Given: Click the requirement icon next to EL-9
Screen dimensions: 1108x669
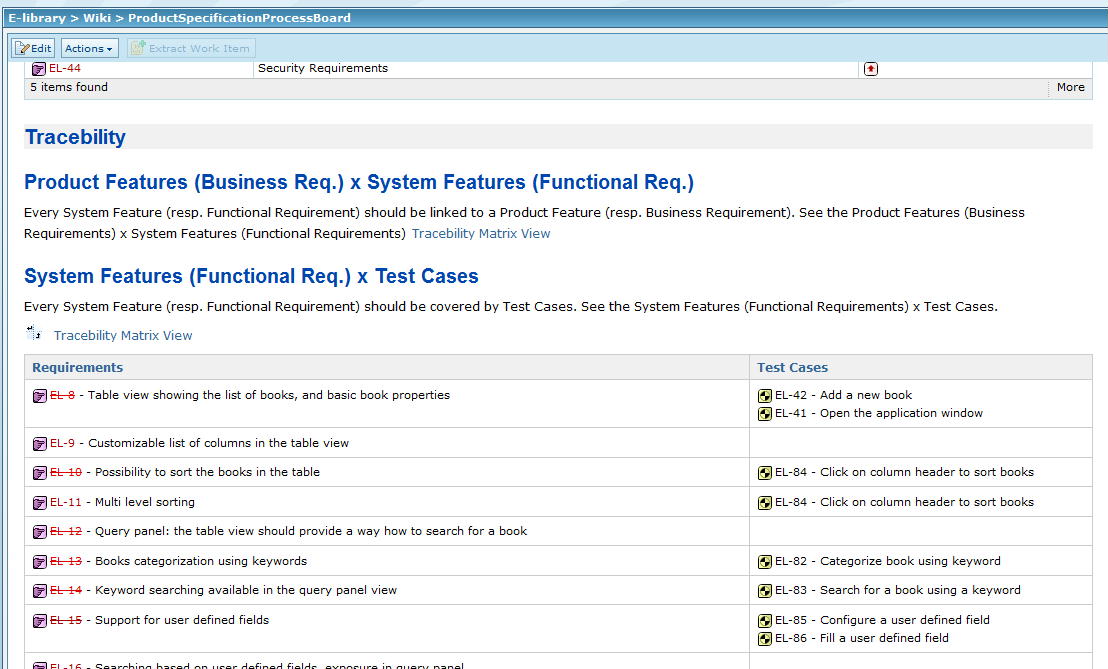Looking at the screenshot, I should 40,444.
